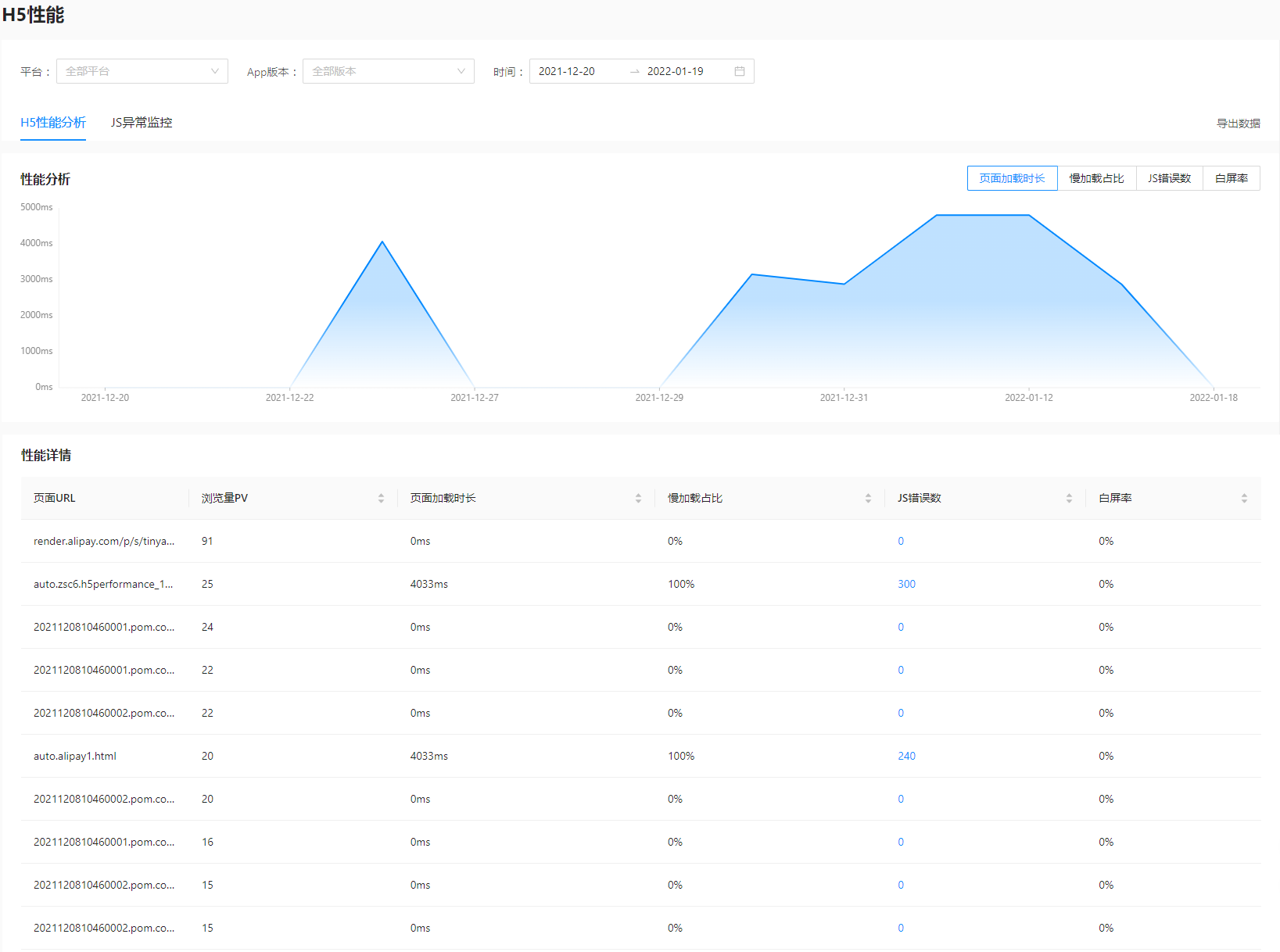Sort by 浏览量PV column arrows
1280x952 pixels.
(x=381, y=498)
